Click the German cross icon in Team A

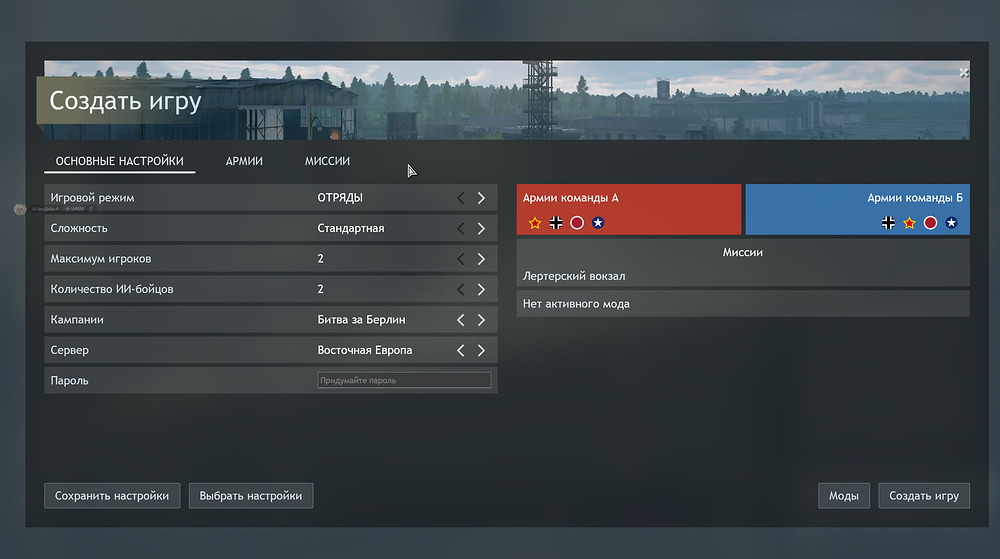tap(556, 223)
